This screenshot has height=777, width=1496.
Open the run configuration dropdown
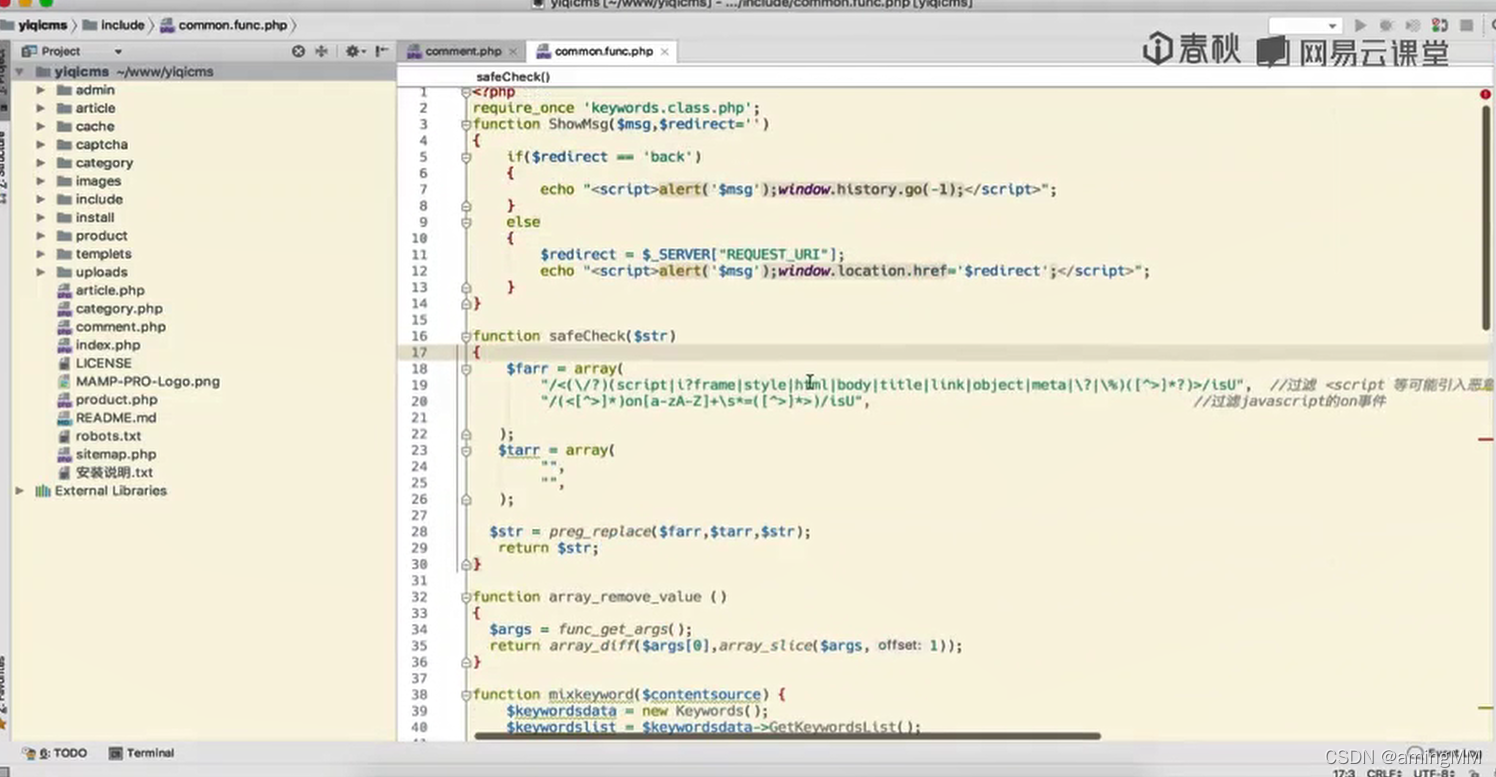pyautogui.click(x=1304, y=25)
